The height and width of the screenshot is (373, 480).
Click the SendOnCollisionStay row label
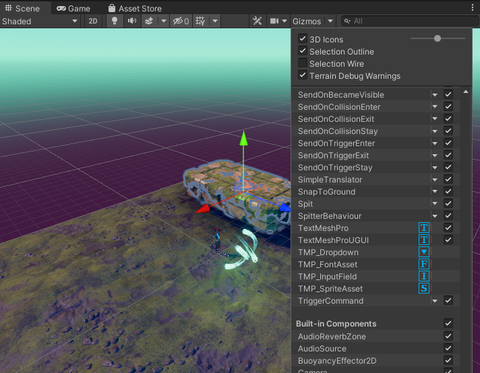[x=338, y=131]
